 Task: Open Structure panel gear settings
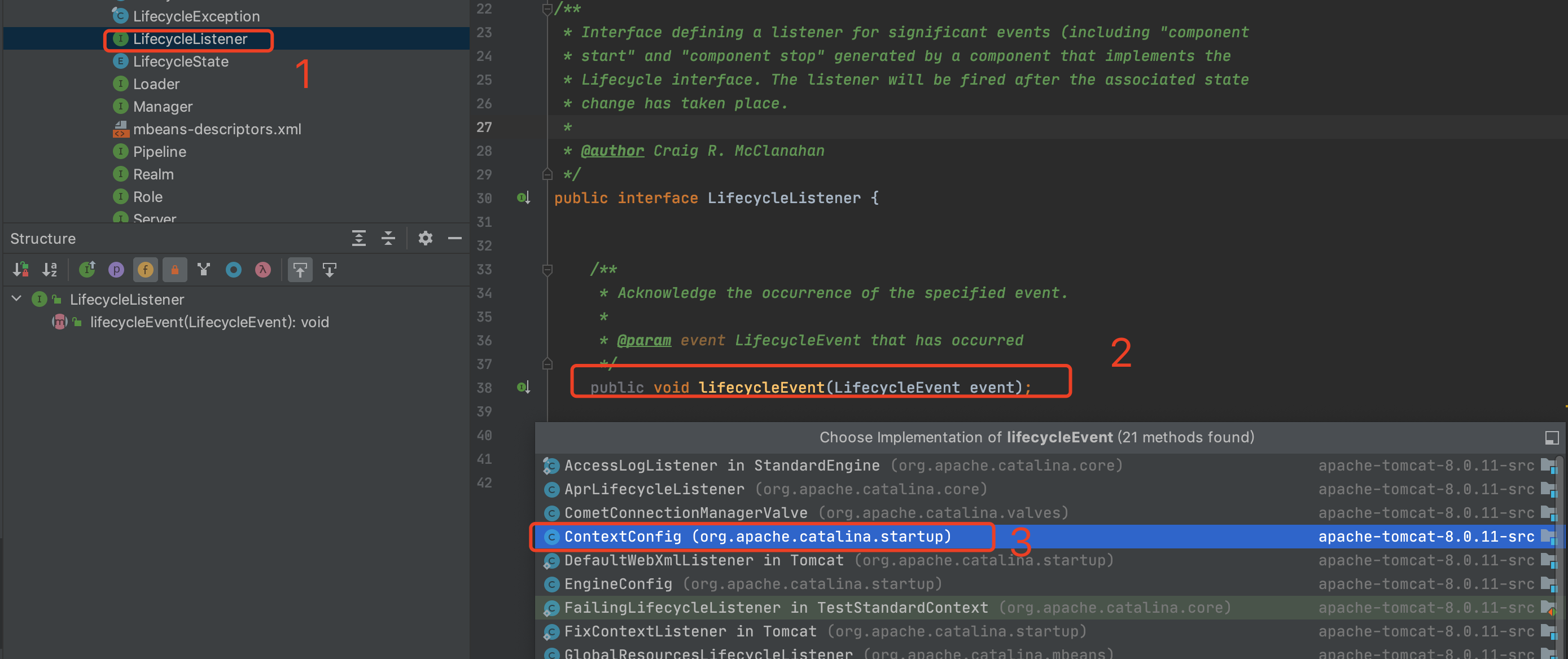tap(426, 239)
